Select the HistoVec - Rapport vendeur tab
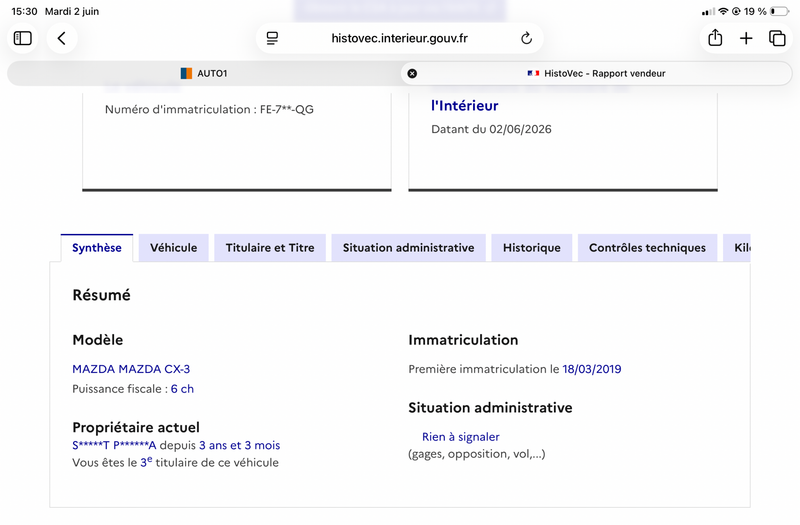800x525 pixels. coord(596,73)
